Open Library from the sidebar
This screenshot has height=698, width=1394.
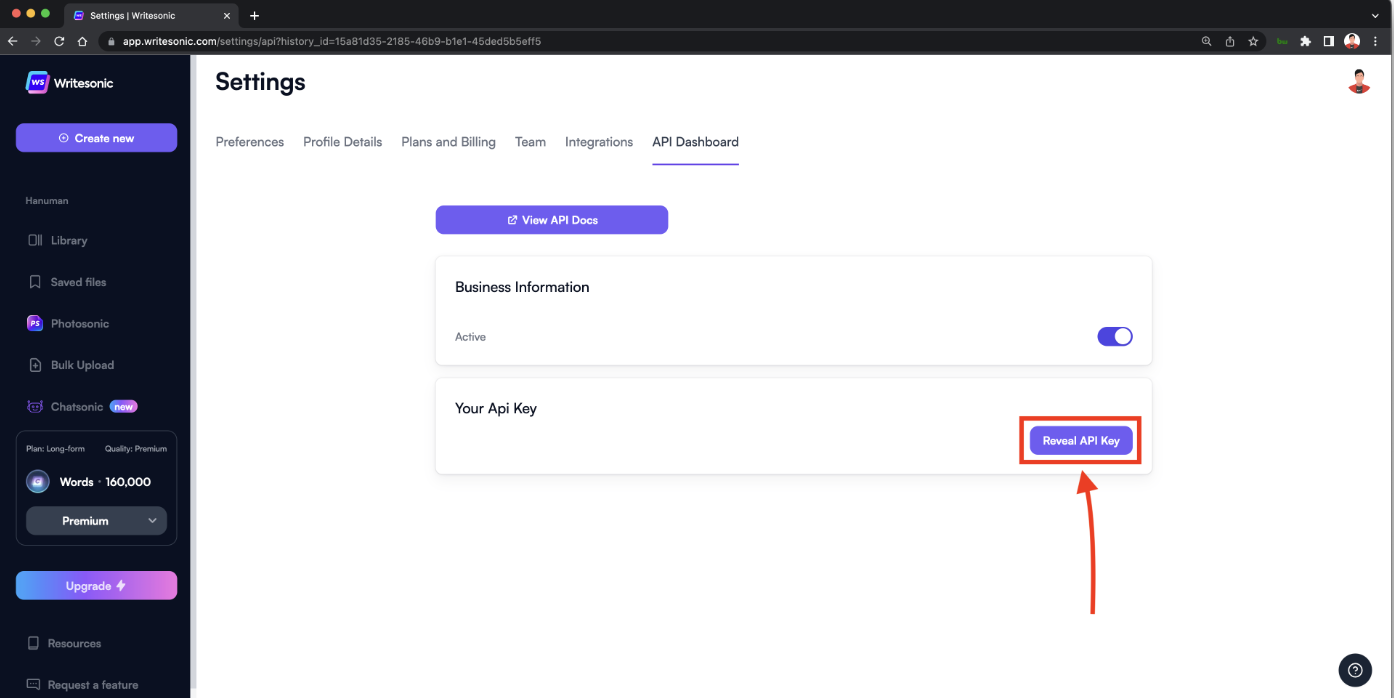pos(68,240)
